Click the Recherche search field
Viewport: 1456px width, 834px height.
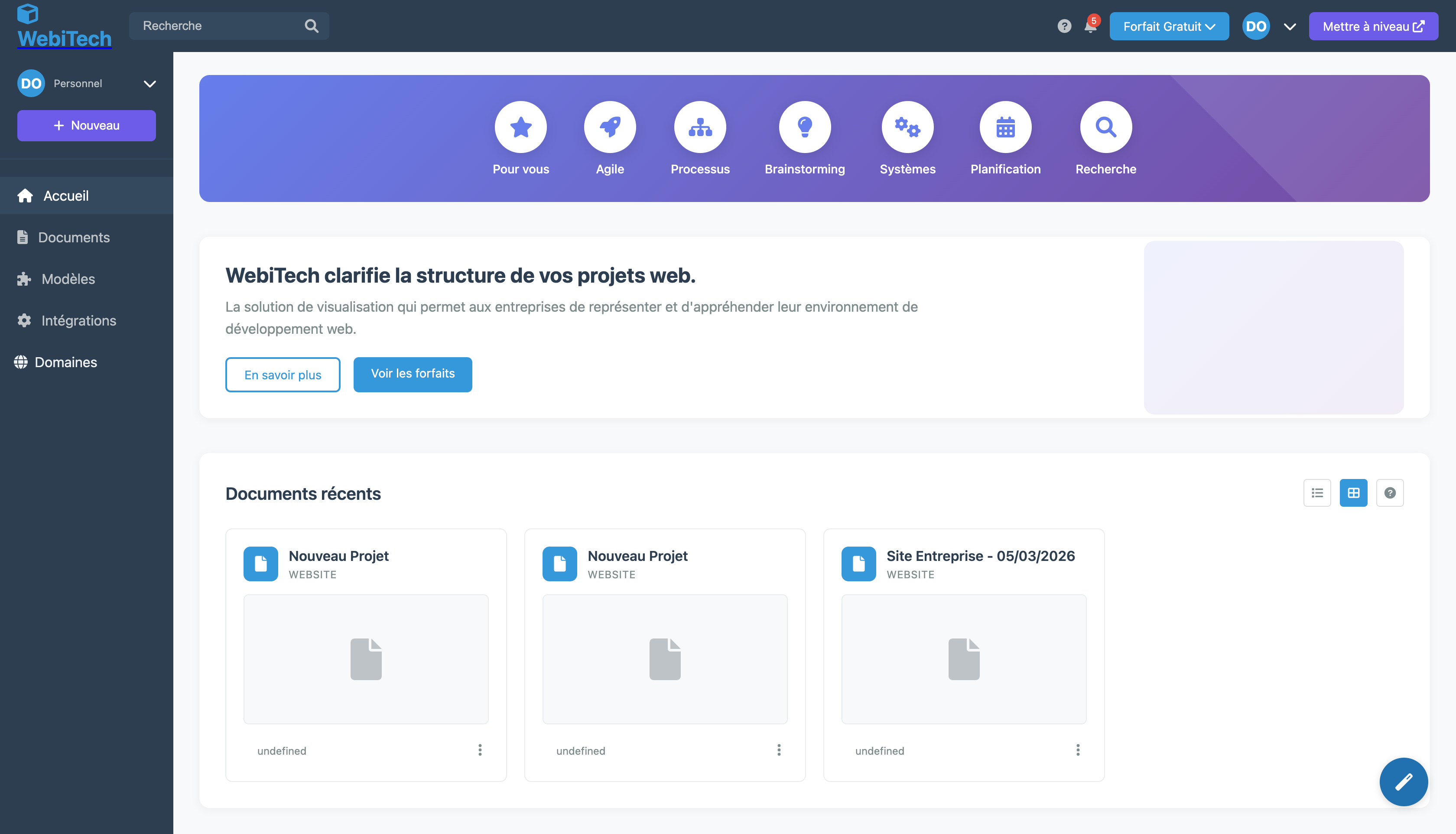221,26
